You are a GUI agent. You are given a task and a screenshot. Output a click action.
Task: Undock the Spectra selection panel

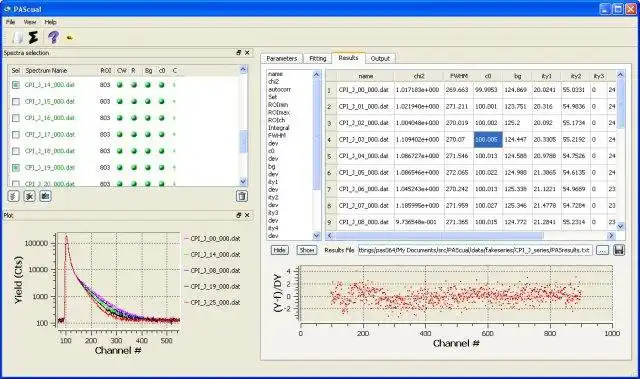(239, 53)
